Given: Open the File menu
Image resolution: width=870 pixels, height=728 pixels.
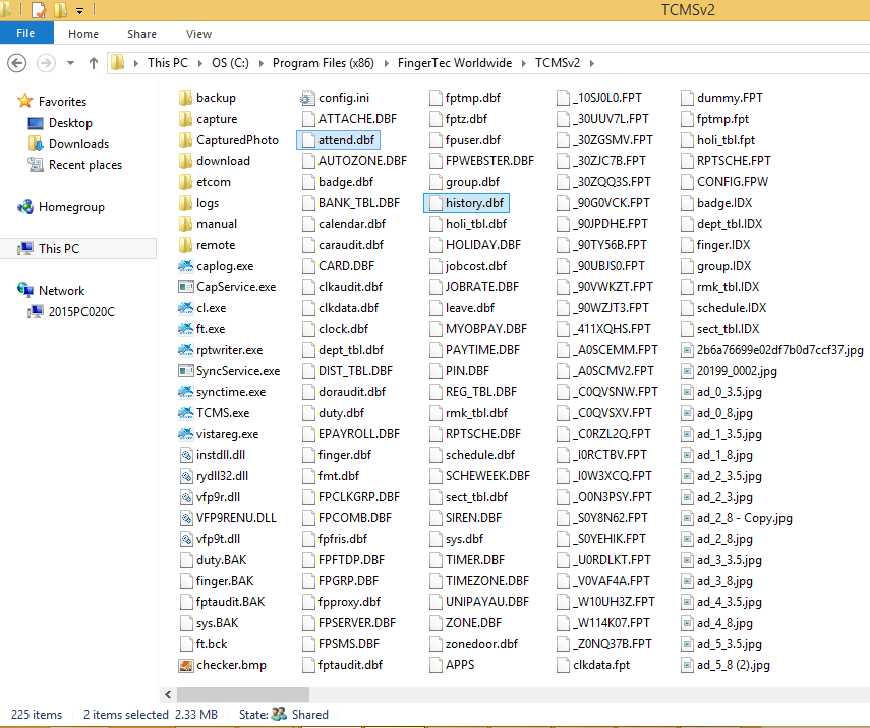Looking at the screenshot, I should (x=26, y=33).
